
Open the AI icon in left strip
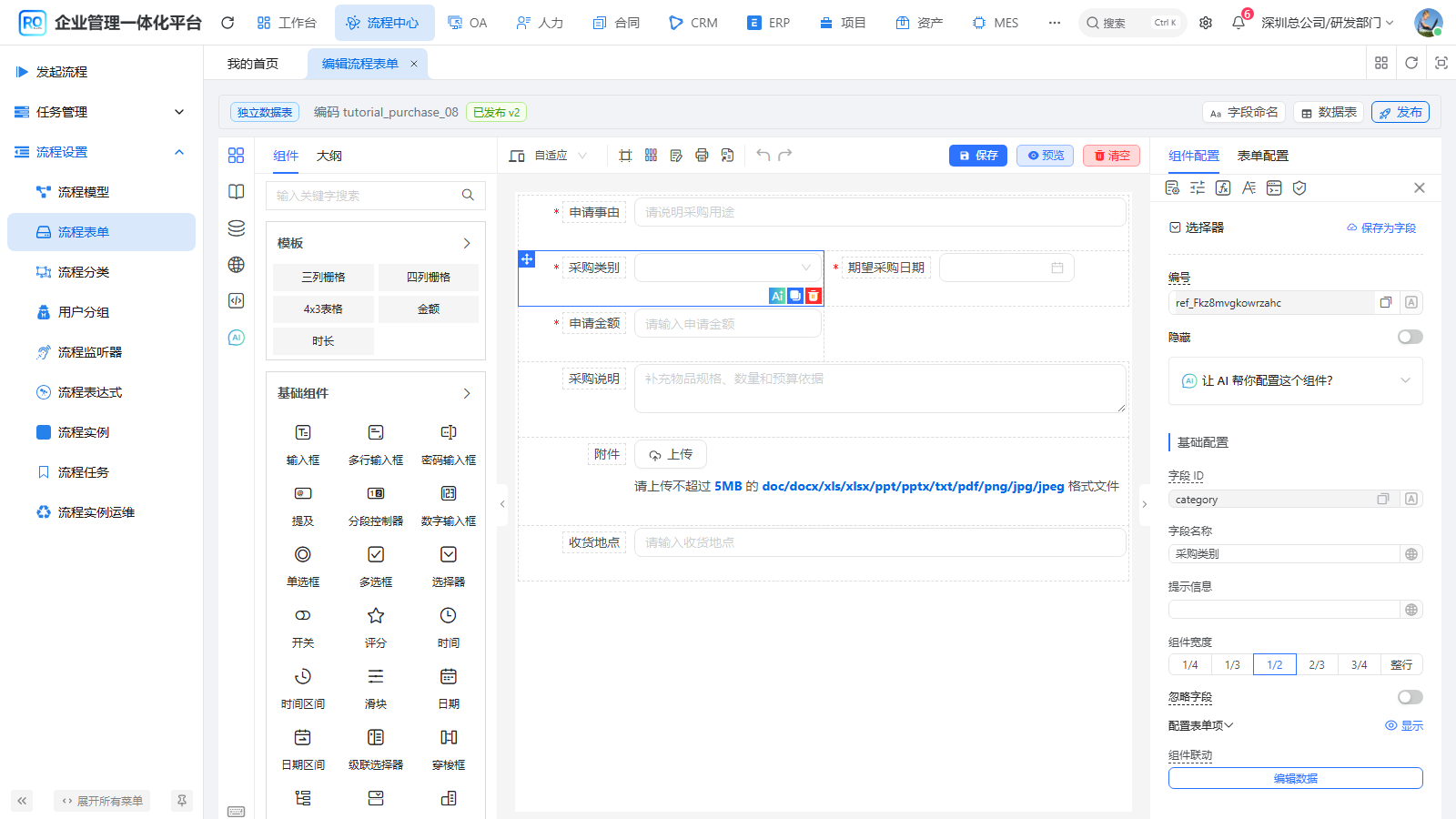click(237, 338)
